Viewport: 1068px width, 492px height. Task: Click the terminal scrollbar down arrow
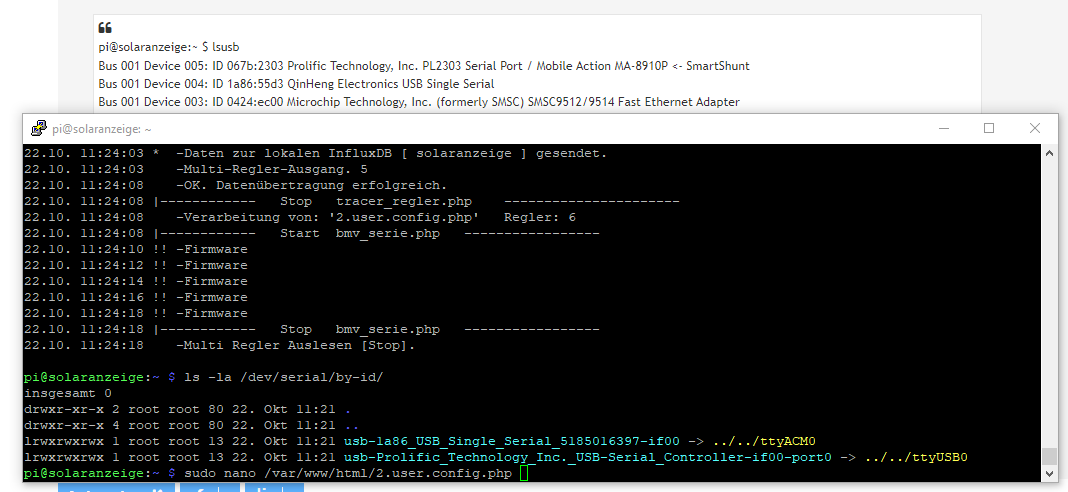click(x=1049, y=472)
